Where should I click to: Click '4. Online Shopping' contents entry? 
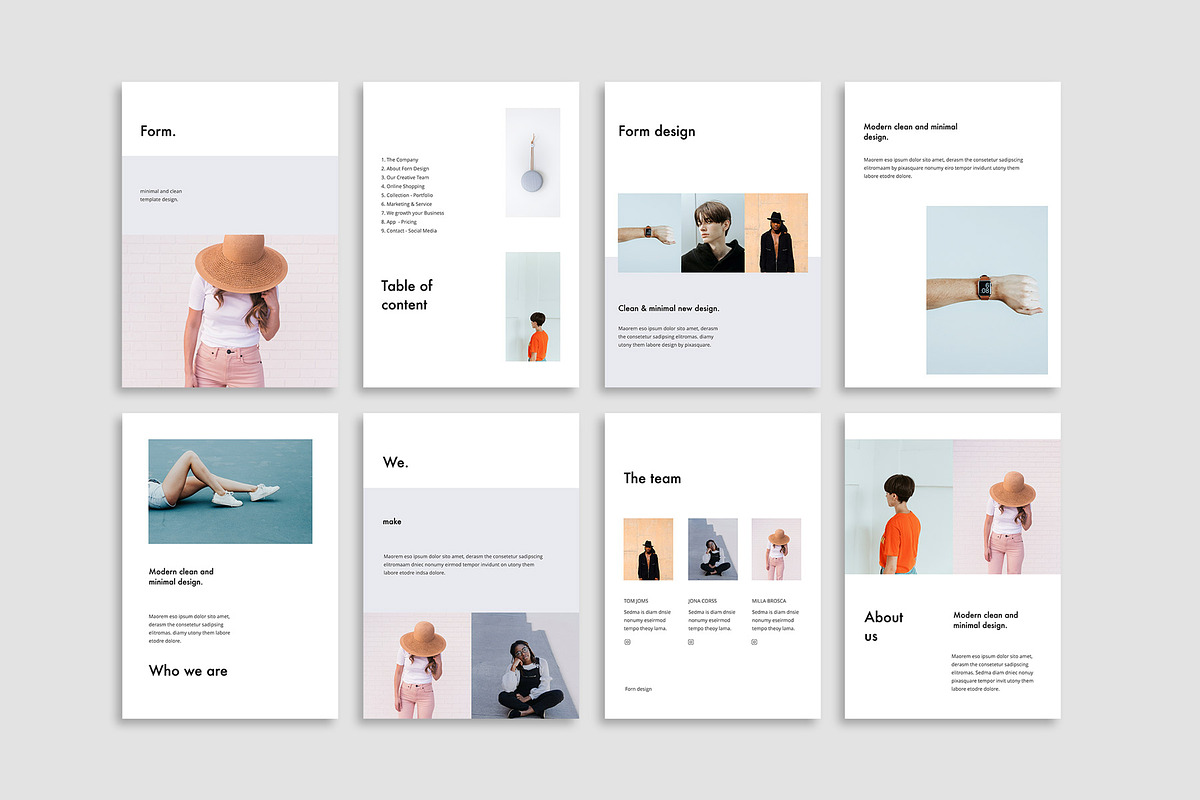[403, 187]
